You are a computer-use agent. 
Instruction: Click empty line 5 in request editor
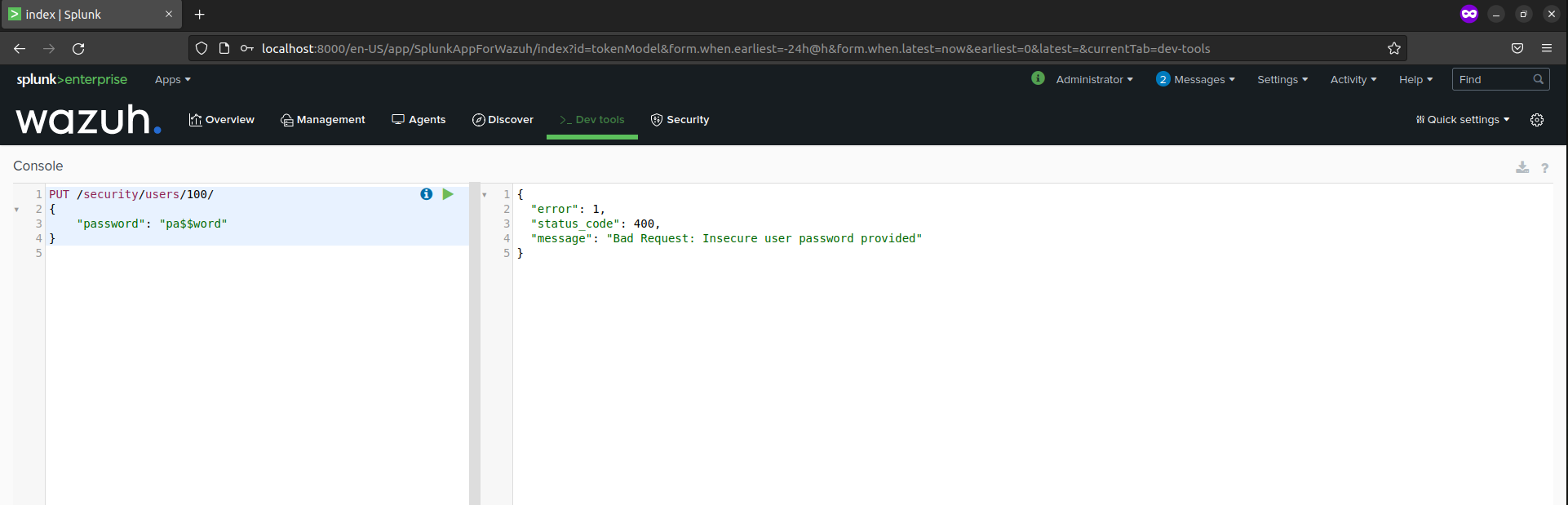(257, 253)
